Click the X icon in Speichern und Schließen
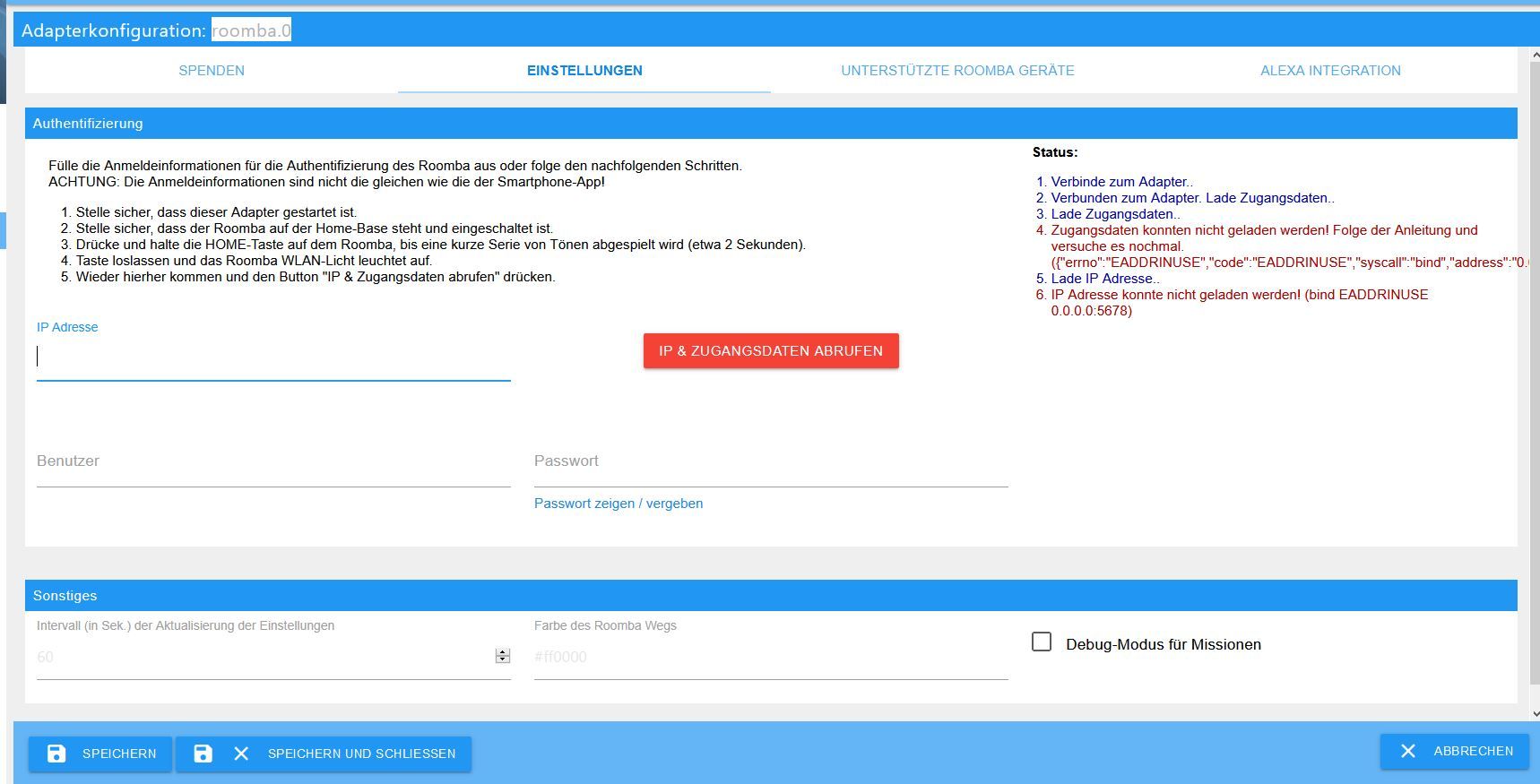This screenshot has width=1540, height=784. point(241,754)
